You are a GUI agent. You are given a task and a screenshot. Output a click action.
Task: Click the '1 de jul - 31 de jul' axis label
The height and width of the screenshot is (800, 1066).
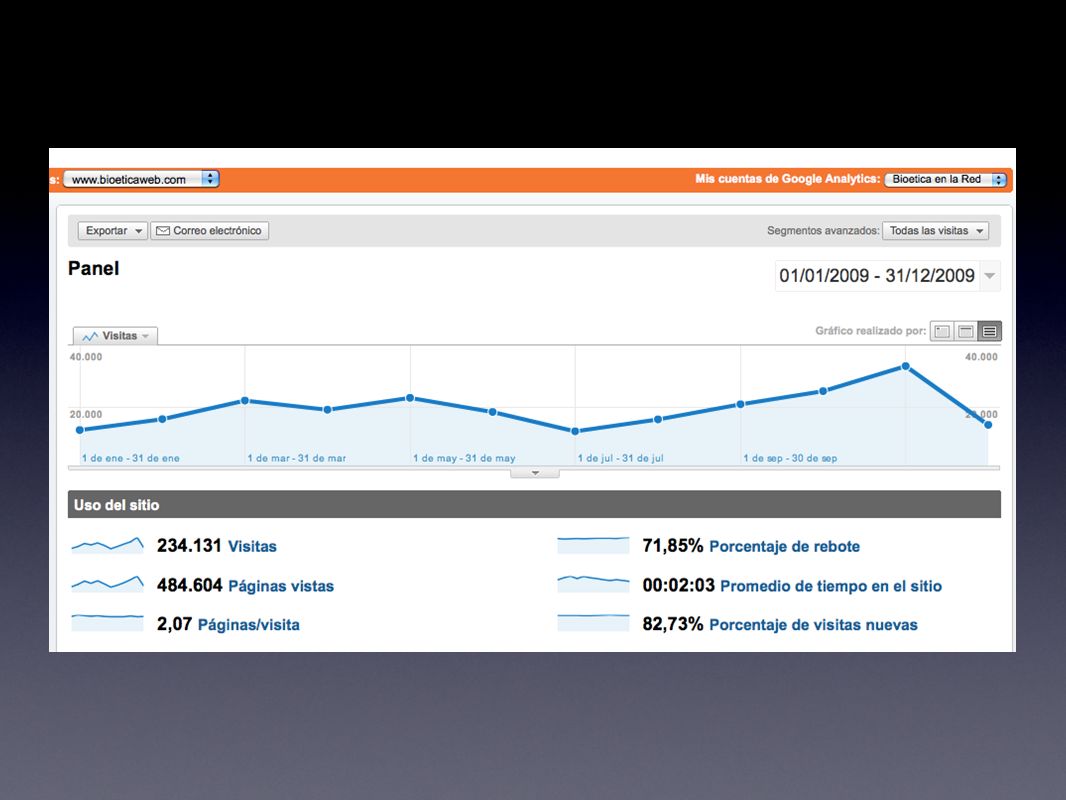[x=620, y=458]
